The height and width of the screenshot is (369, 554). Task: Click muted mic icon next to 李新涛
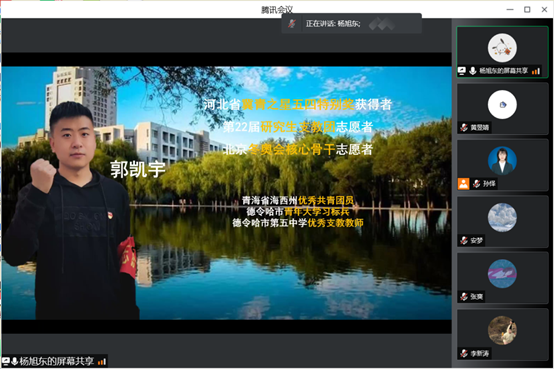click(x=464, y=353)
